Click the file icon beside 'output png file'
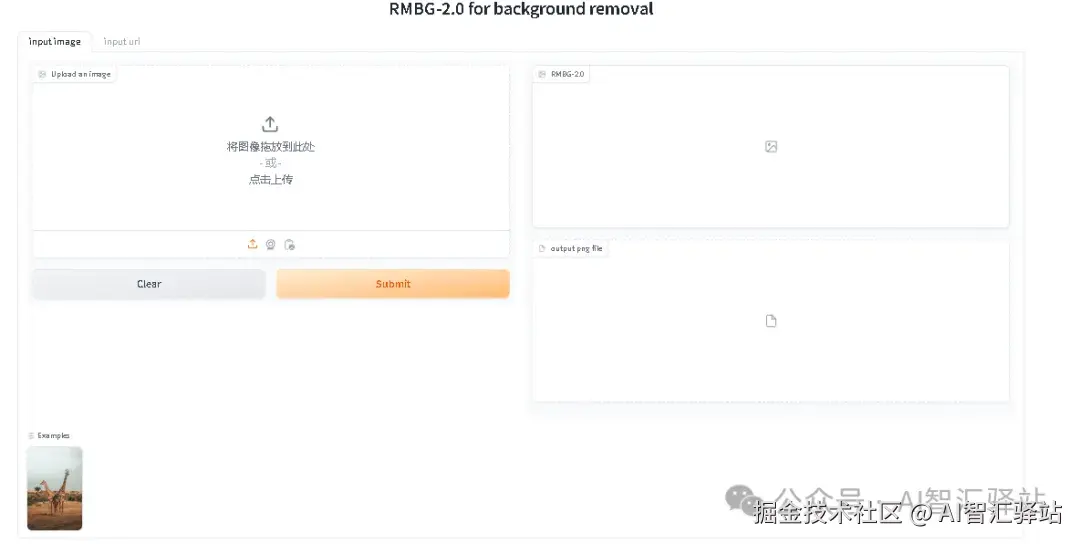1080x544 pixels. pos(542,249)
